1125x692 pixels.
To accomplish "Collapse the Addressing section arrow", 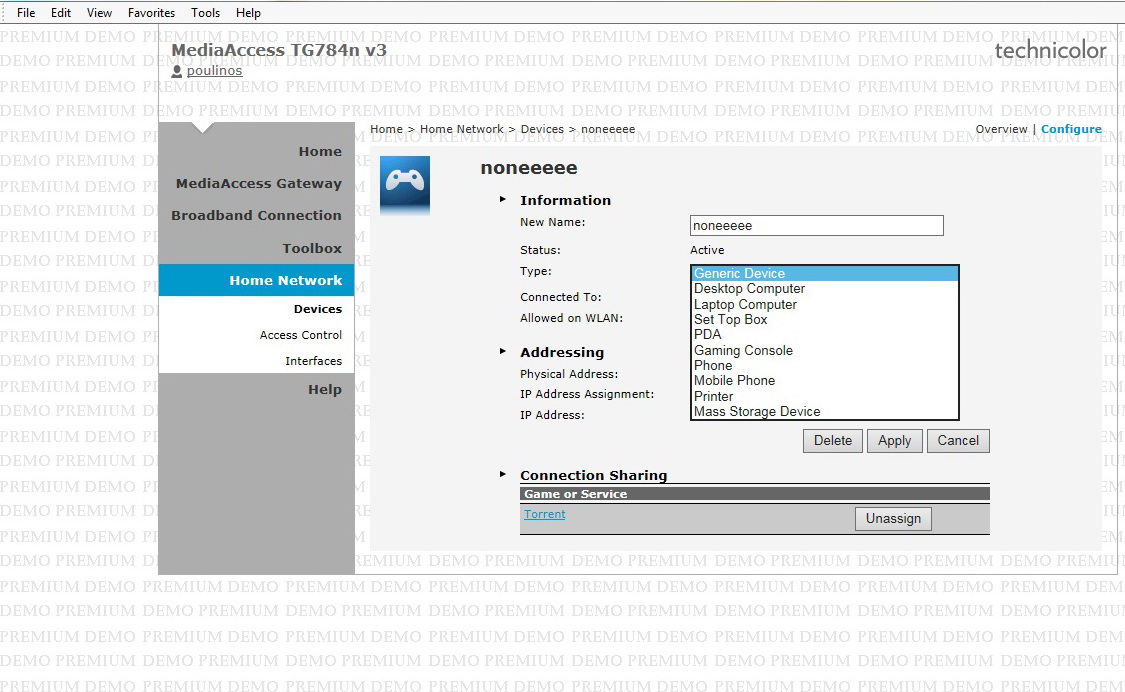I will pos(503,351).
